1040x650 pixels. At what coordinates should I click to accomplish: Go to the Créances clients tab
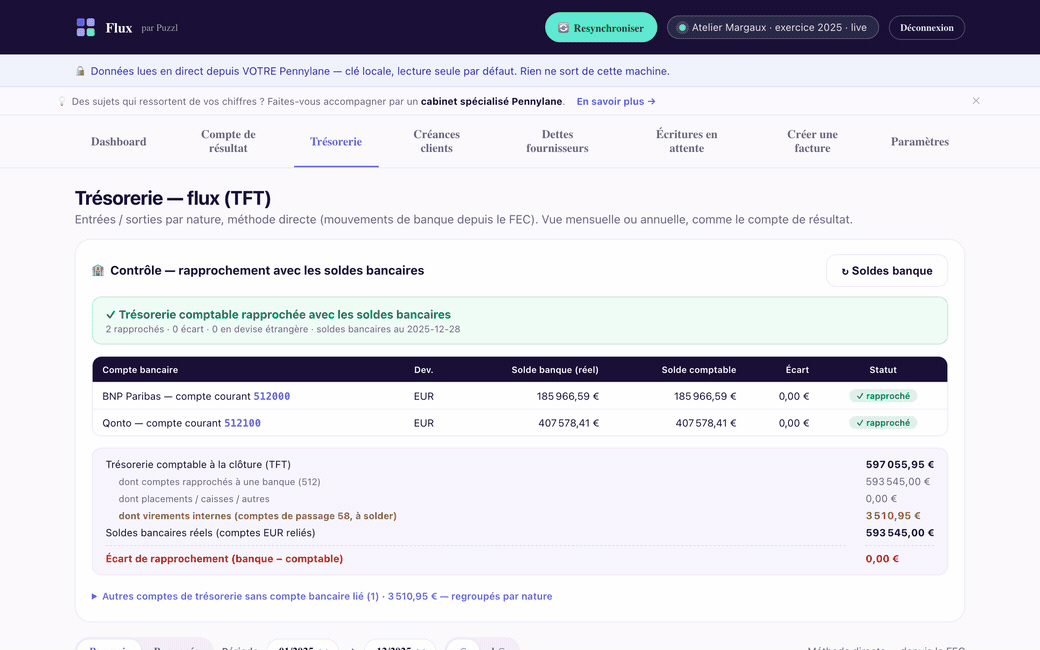click(436, 141)
